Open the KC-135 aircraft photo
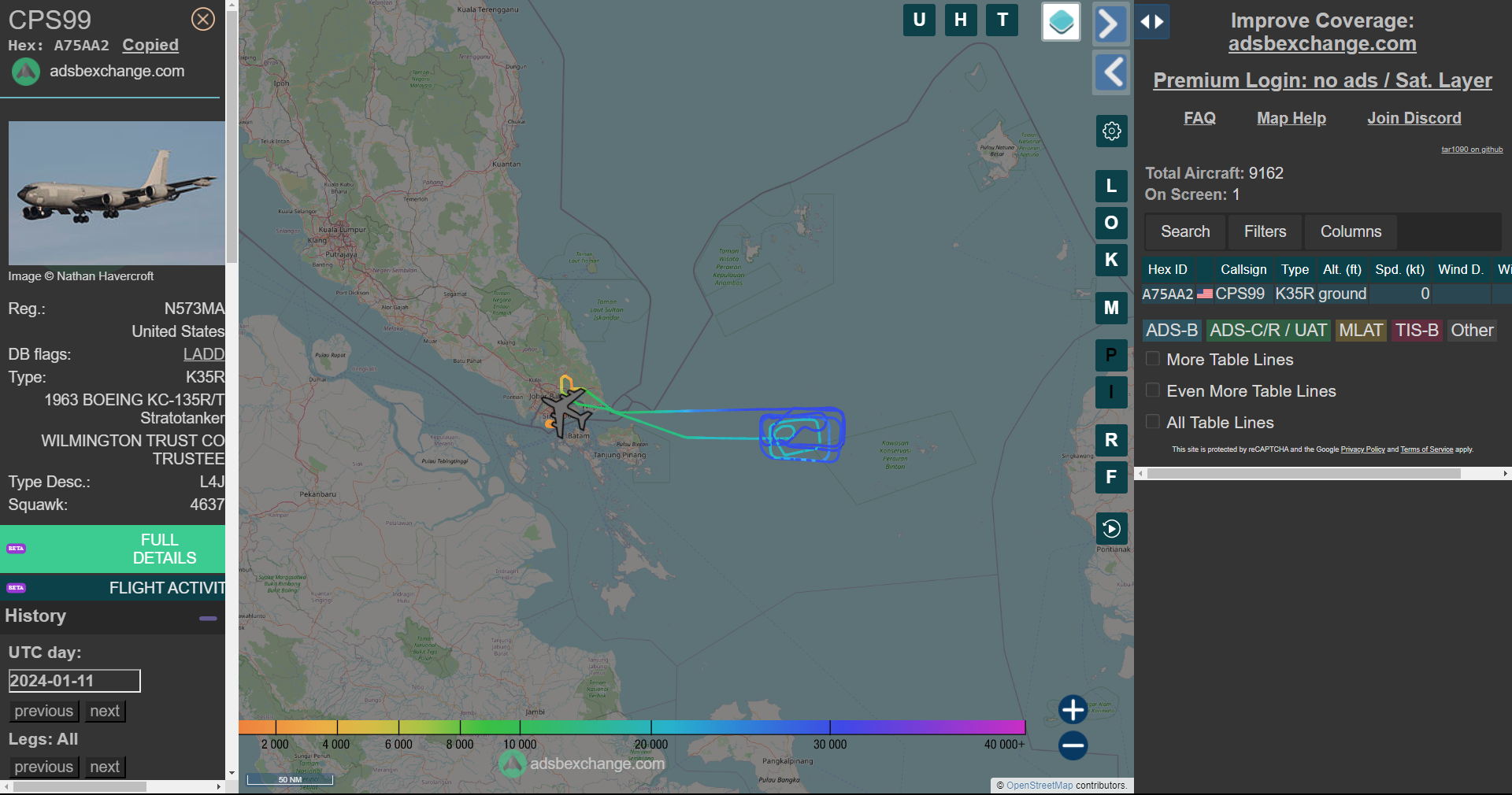 point(117,193)
